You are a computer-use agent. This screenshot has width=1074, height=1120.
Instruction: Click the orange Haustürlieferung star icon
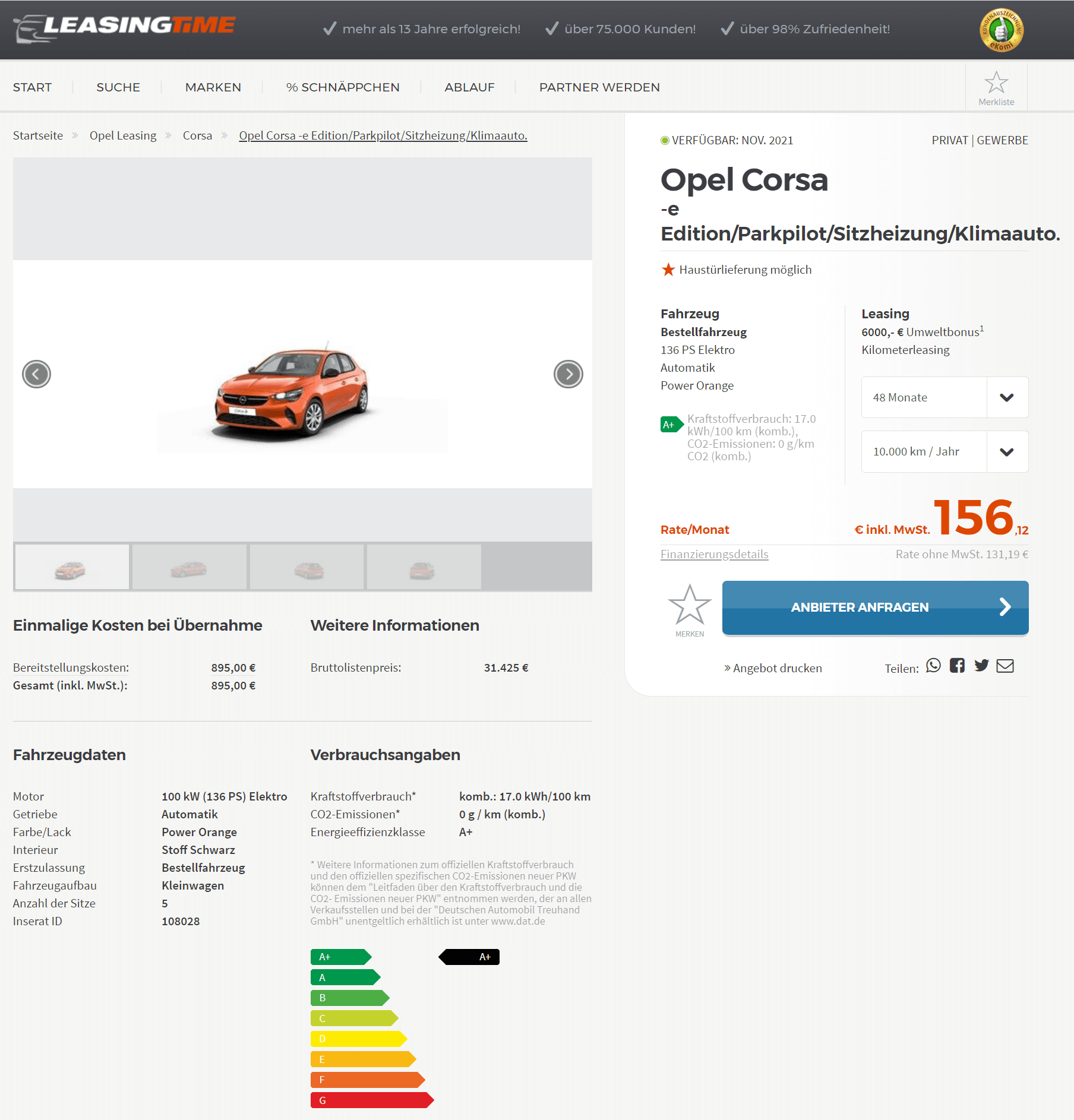click(x=668, y=270)
